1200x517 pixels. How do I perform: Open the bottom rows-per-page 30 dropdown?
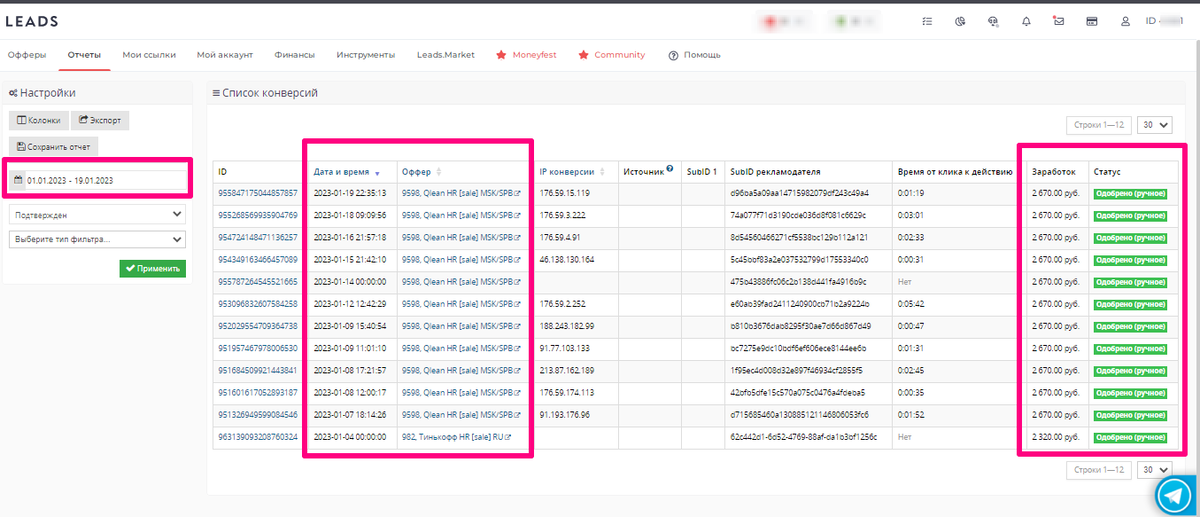click(x=1156, y=469)
